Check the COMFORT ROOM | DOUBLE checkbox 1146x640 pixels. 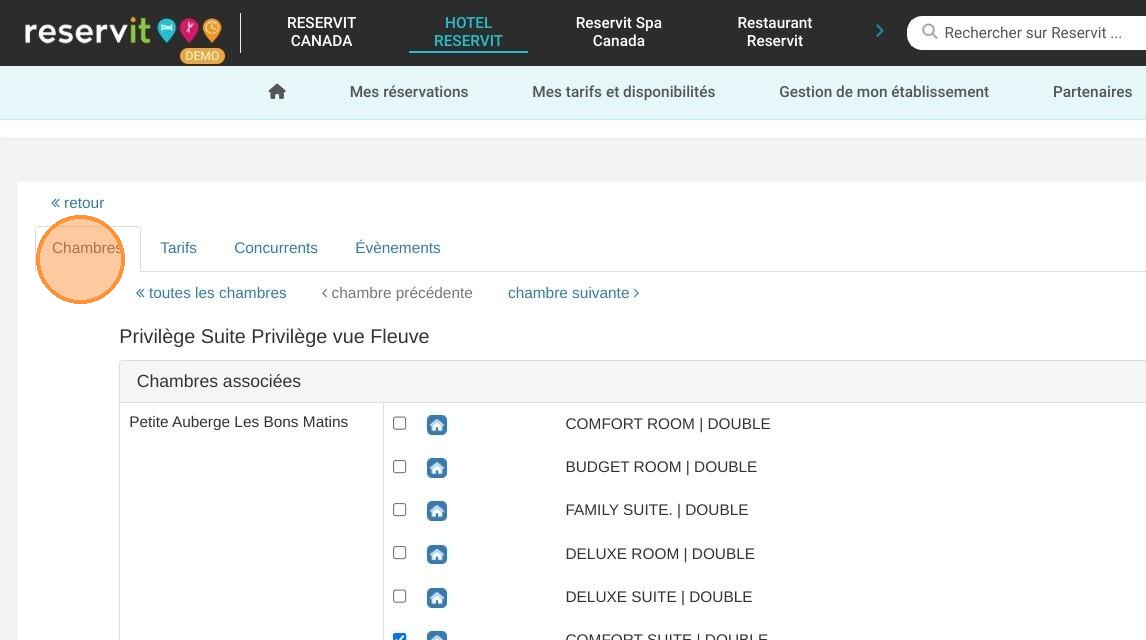coord(400,423)
